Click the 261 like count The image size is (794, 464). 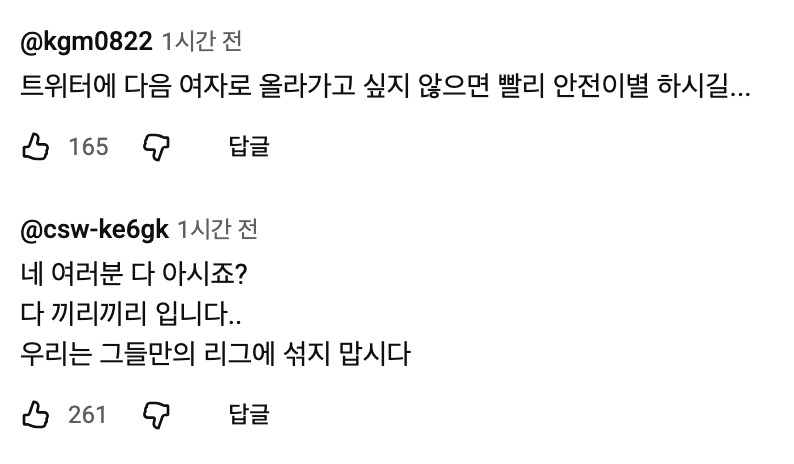coord(88,414)
